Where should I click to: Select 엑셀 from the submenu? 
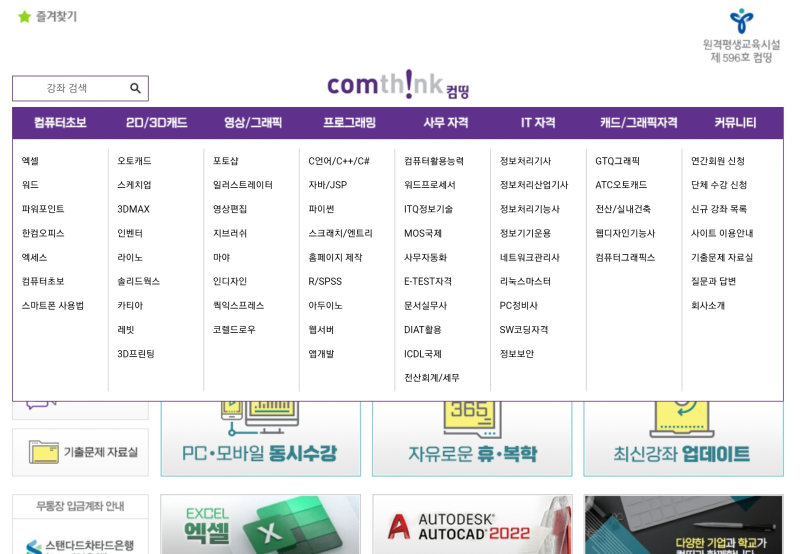coord(30,161)
